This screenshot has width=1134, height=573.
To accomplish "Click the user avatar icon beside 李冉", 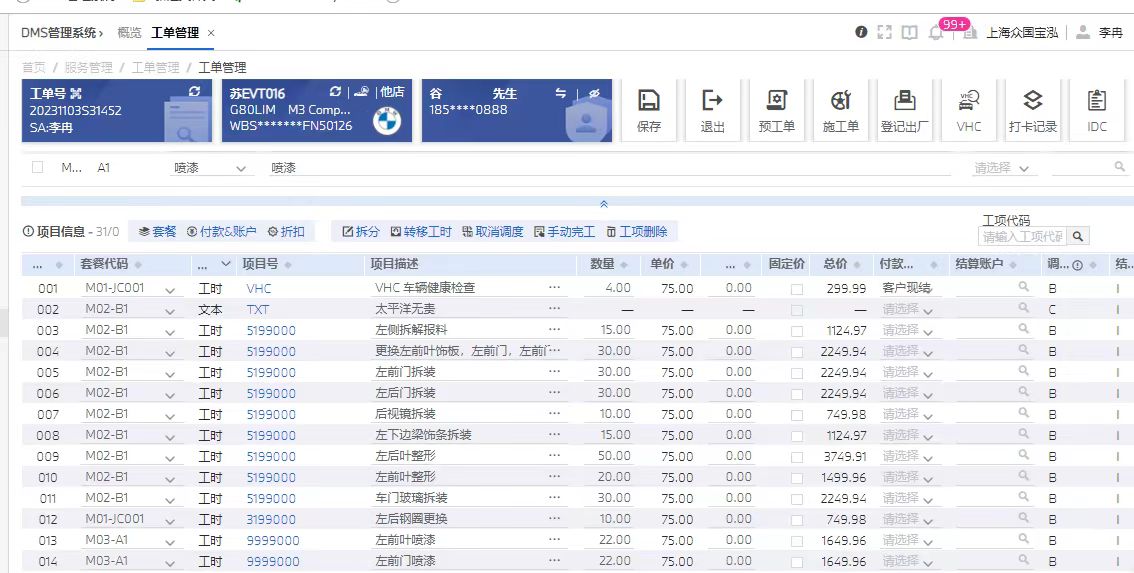I will [x=1083, y=32].
